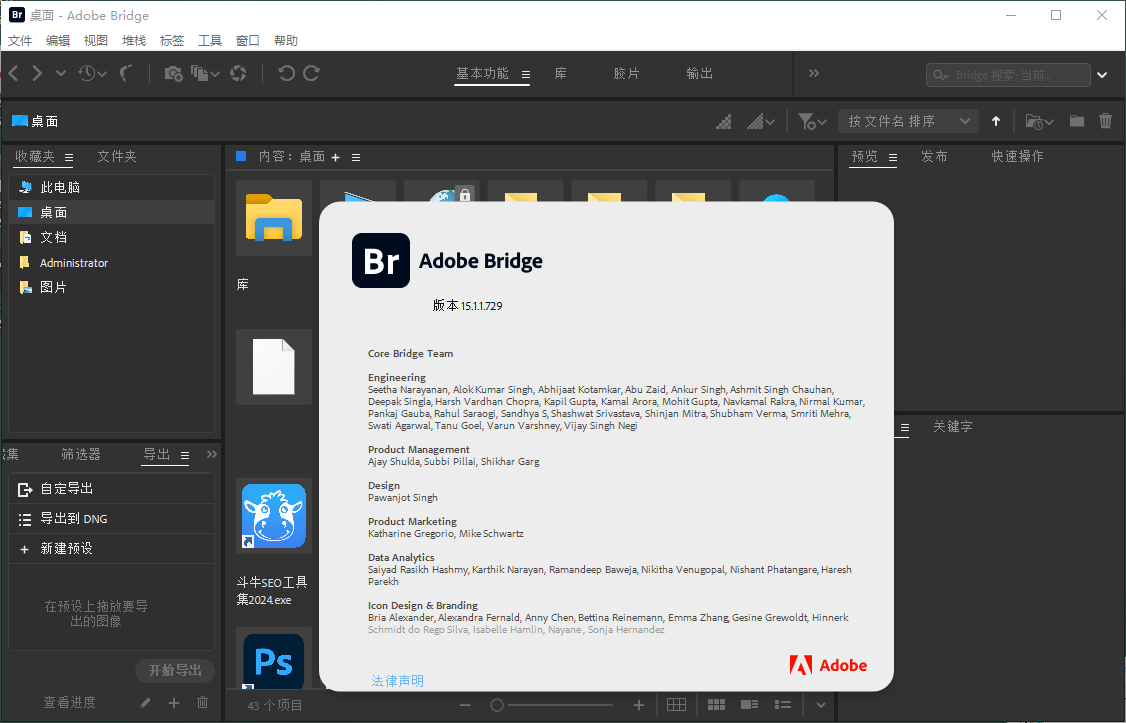The image size is (1126, 723).
Task: Click 新建预设 to create preset
Action: (112, 549)
